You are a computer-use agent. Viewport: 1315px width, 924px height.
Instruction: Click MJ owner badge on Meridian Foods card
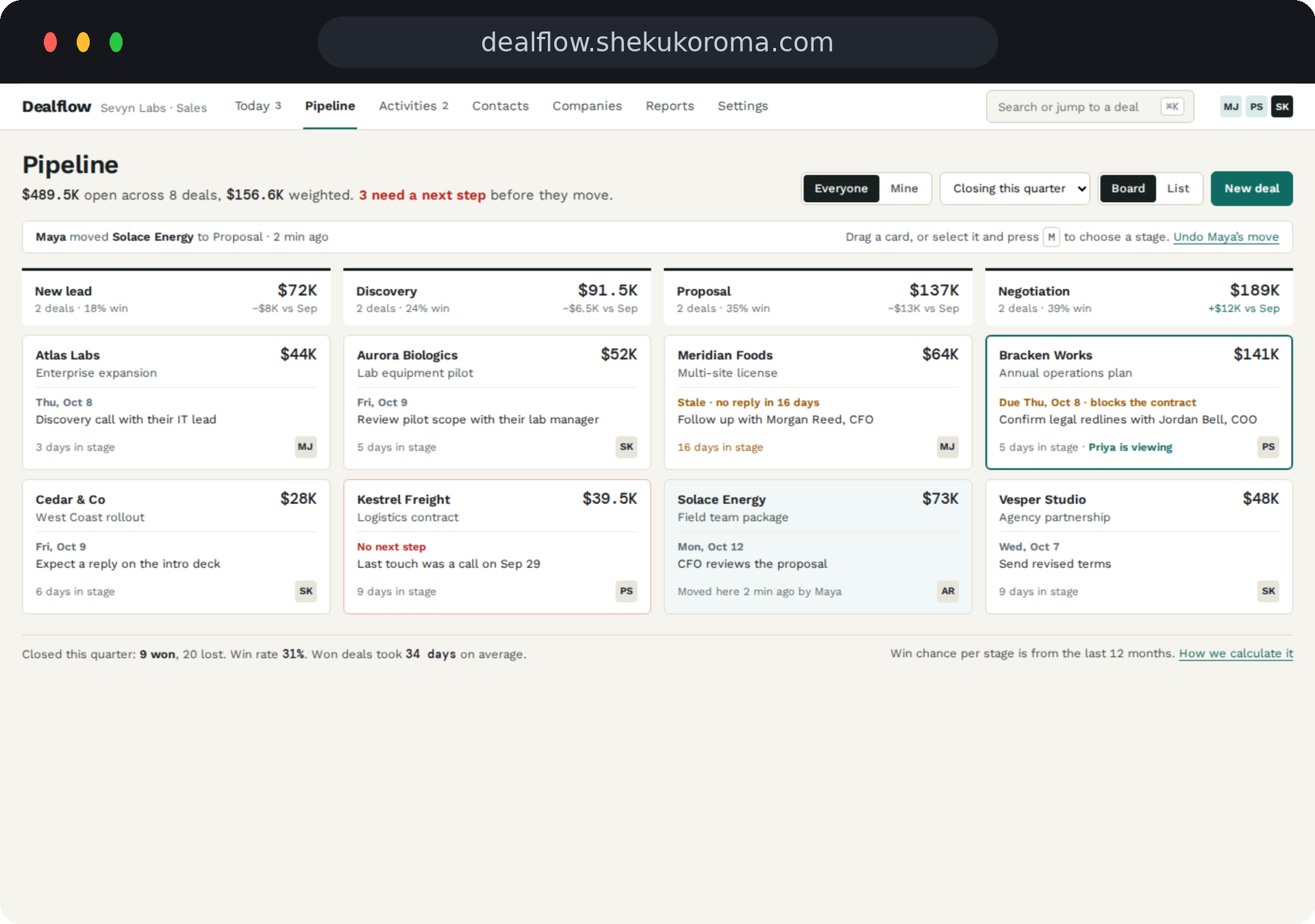click(x=947, y=447)
